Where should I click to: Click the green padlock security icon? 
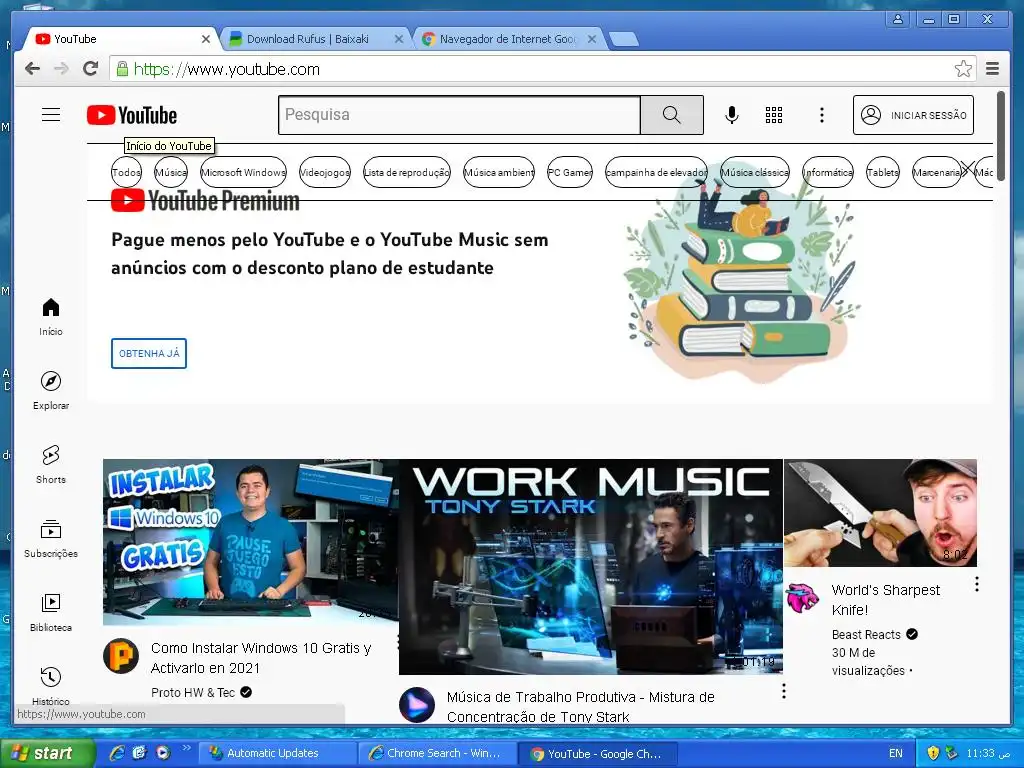(122, 69)
